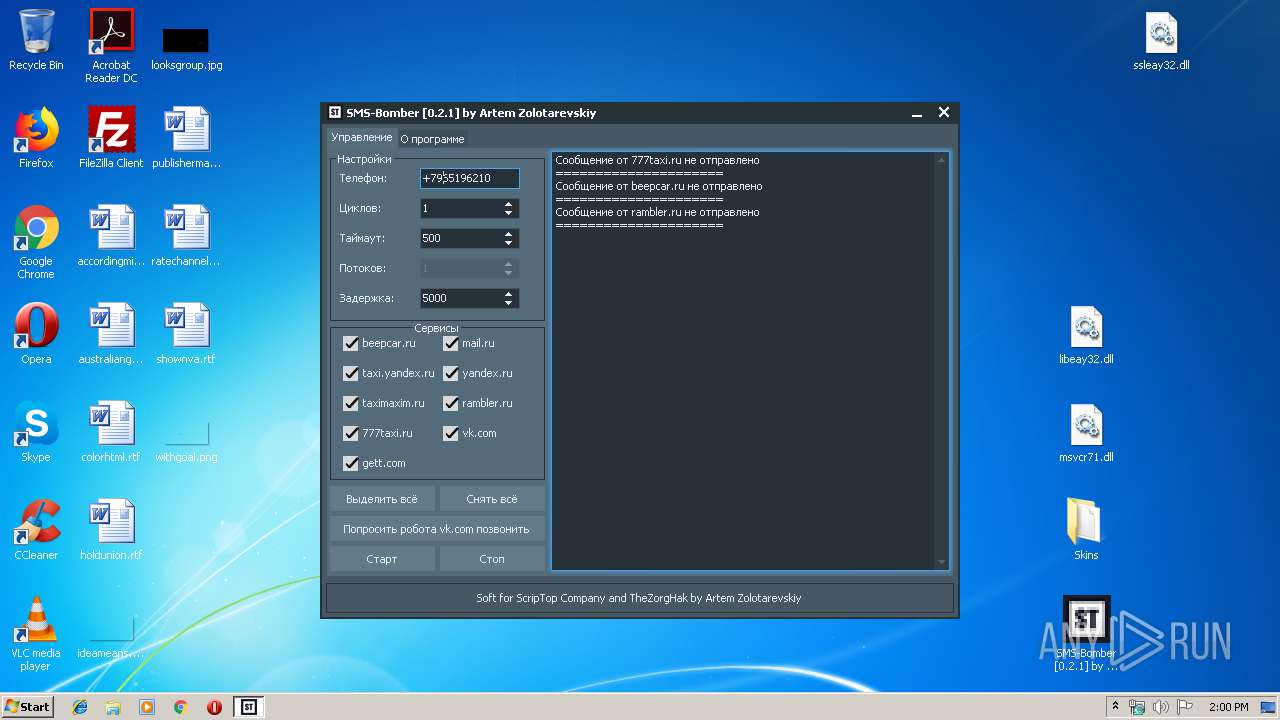
Task: Open looksgroup.jpg image file
Action: (186, 48)
